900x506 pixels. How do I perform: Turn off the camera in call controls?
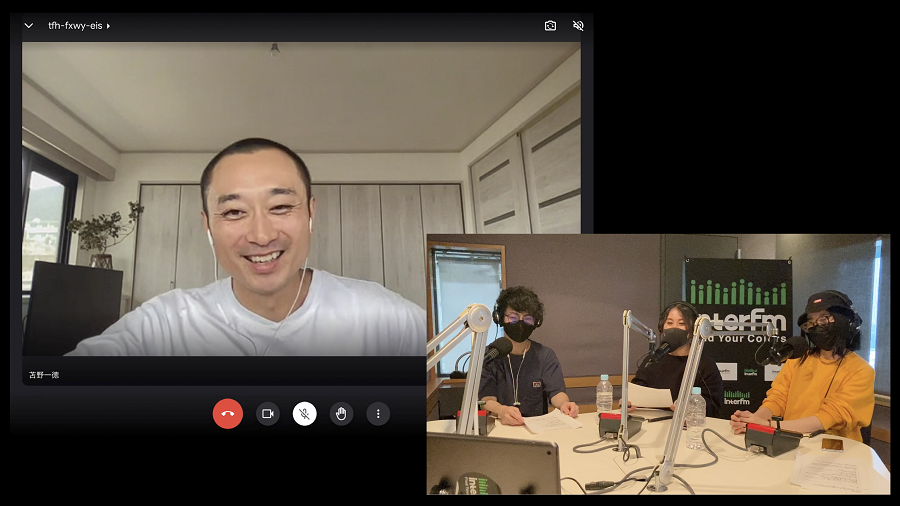point(267,413)
